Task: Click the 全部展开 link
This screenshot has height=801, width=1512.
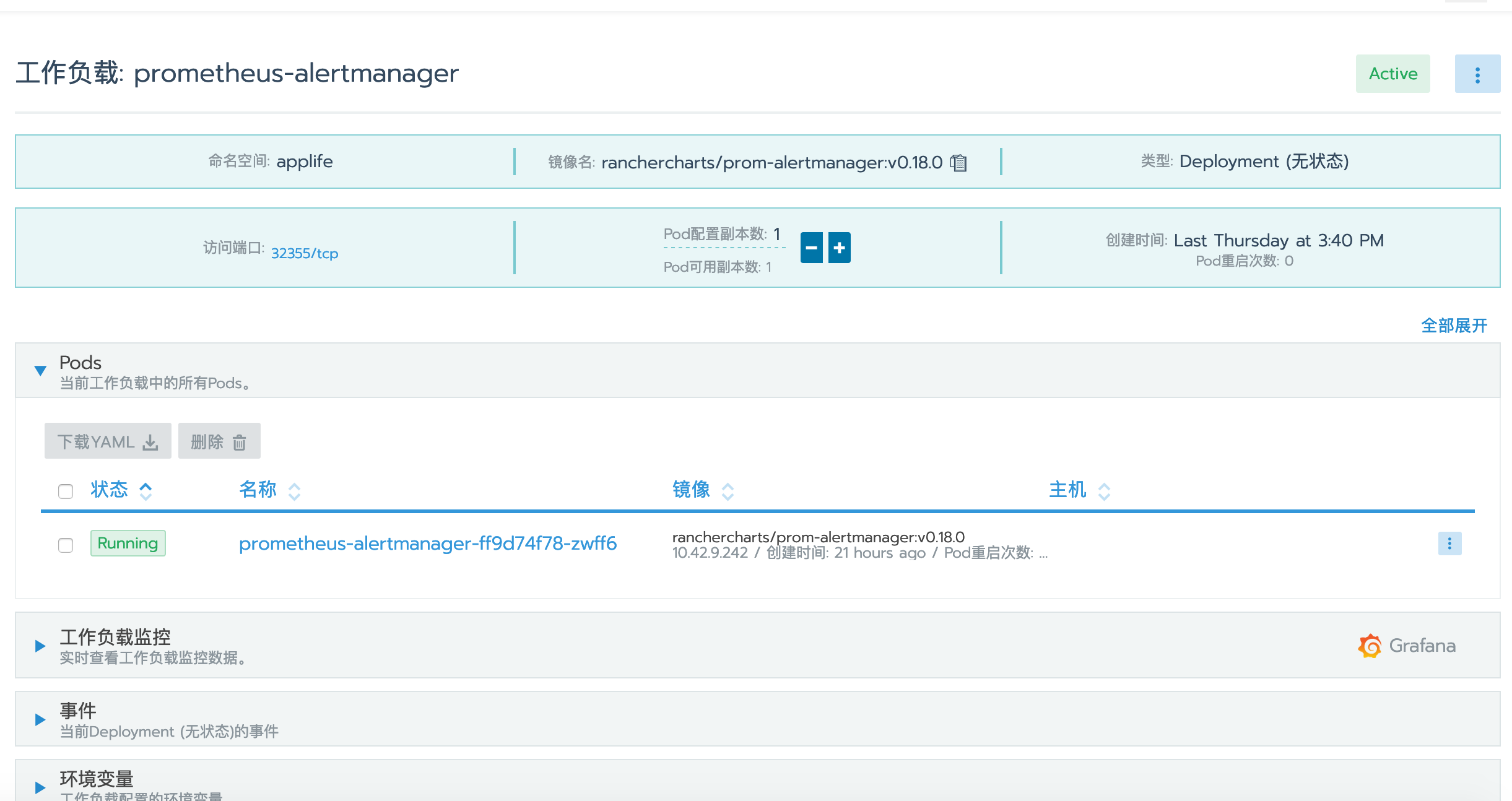Action: [x=1454, y=325]
